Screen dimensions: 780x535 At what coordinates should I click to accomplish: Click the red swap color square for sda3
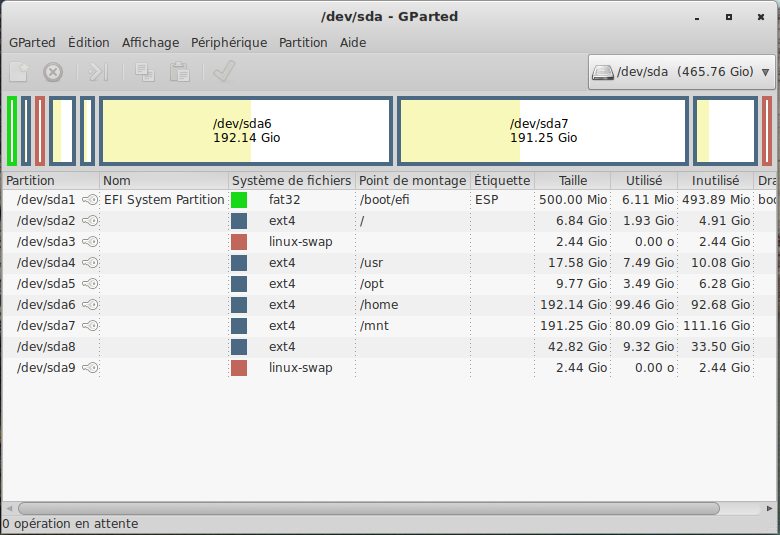pyautogui.click(x=239, y=241)
